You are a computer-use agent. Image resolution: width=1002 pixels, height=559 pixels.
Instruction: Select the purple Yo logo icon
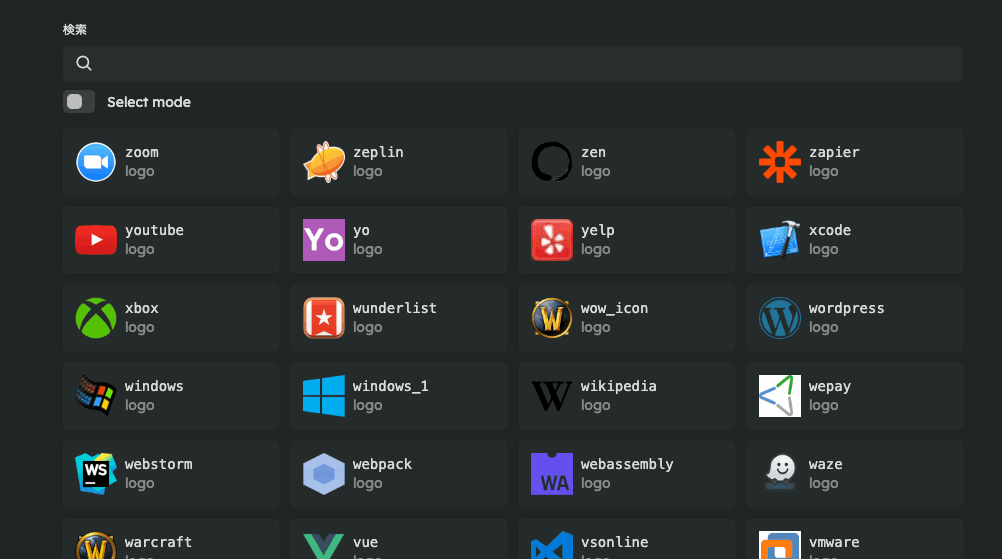click(x=324, y=240)
